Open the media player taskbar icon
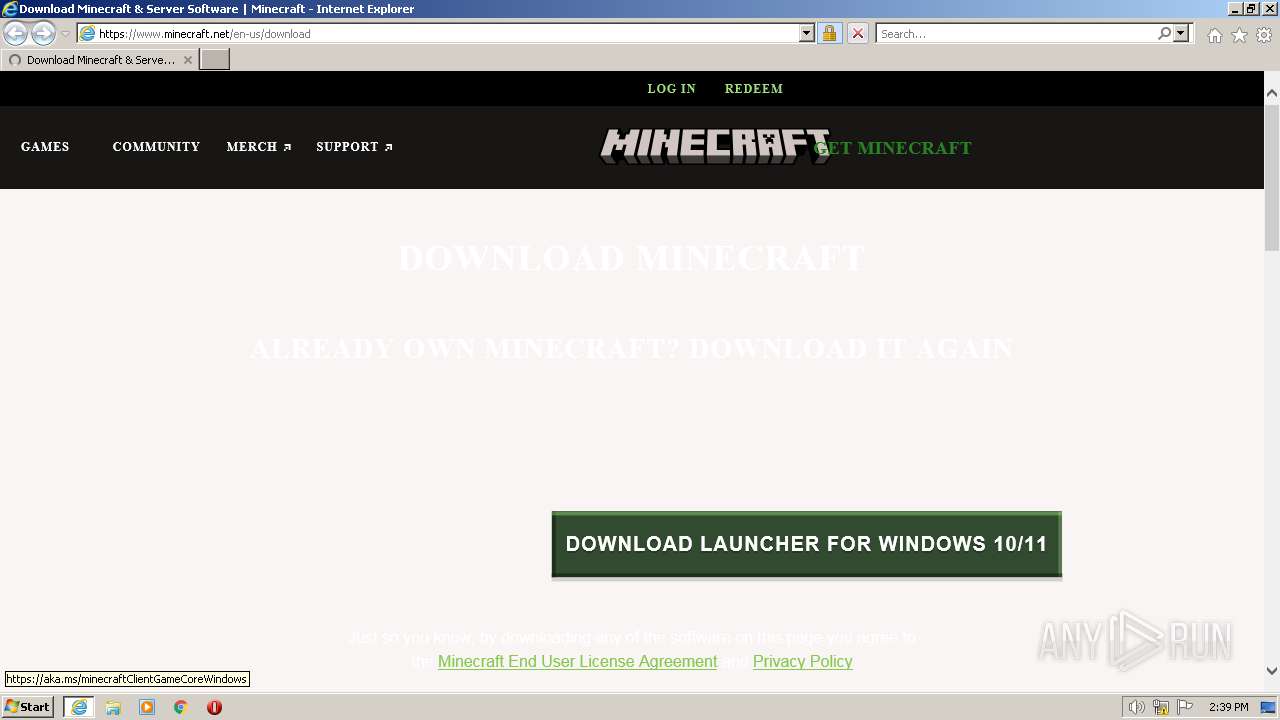The width and height of the screenshot is (1280, 720). [x=147, y=707]
